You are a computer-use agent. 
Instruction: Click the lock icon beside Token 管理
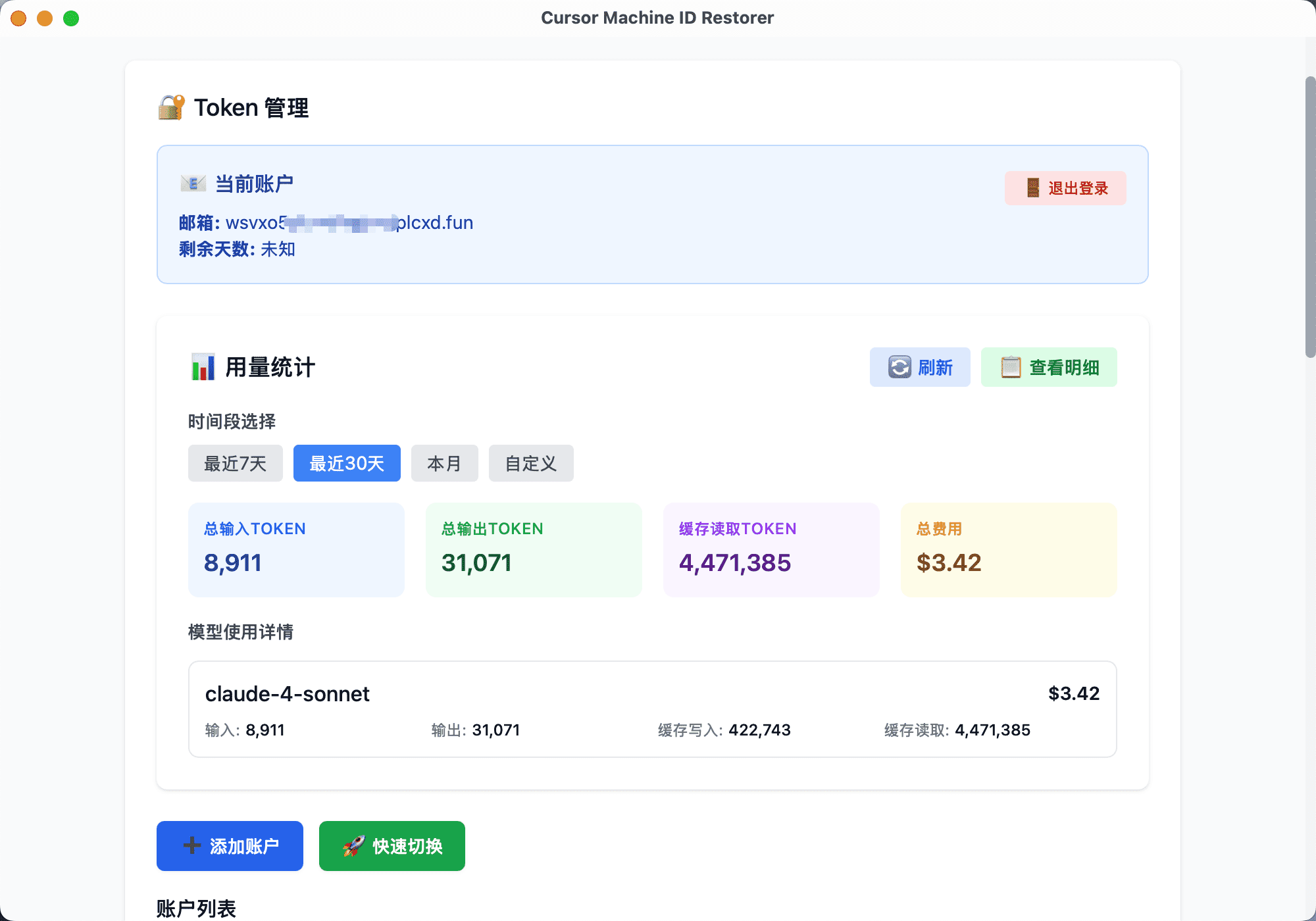171,107
